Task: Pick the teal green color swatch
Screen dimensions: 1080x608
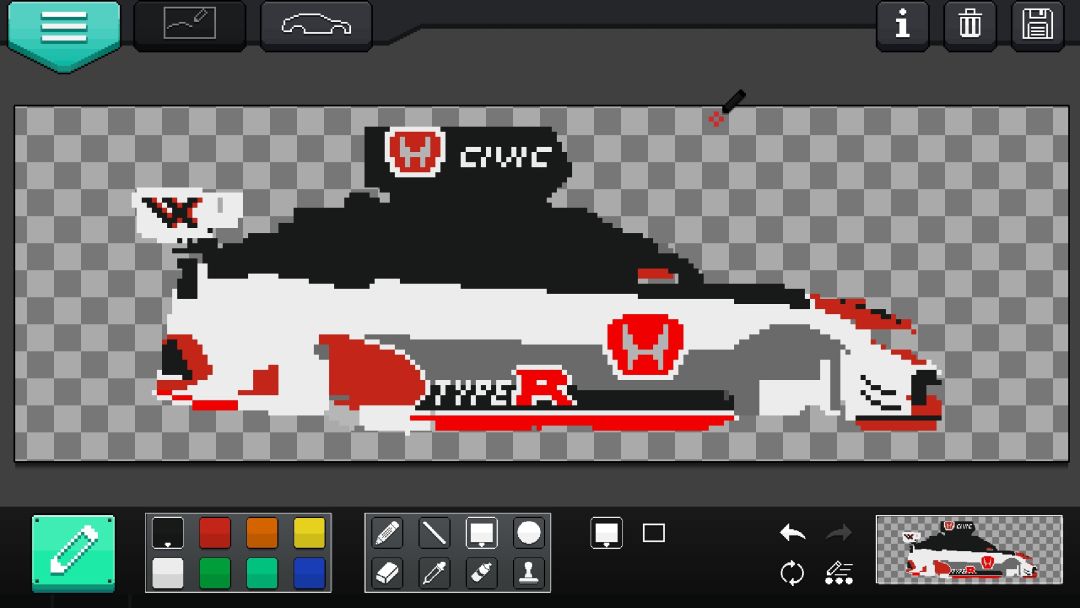Action: 262,573
